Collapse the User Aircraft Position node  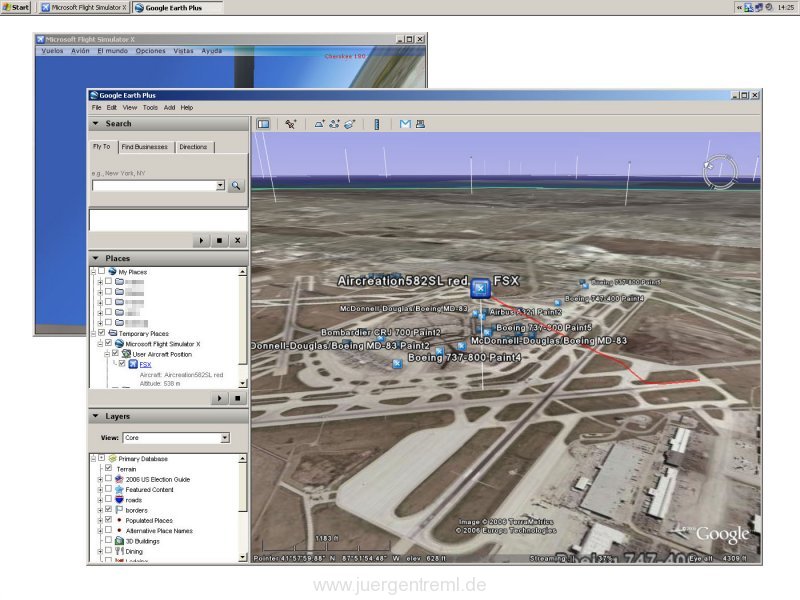(x=107, y=354)
